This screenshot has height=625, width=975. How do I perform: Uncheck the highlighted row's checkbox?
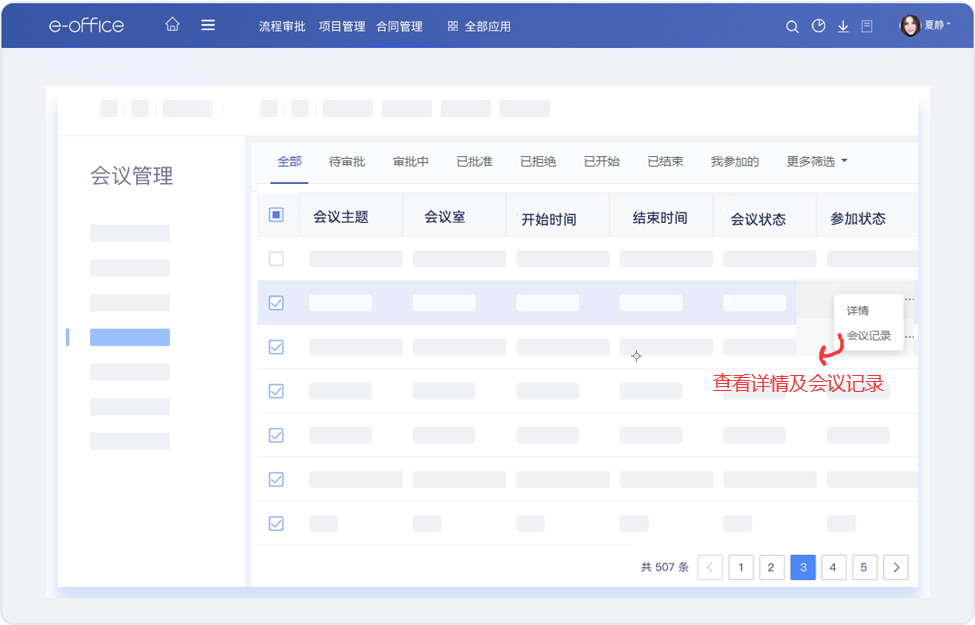pos(277,303)
